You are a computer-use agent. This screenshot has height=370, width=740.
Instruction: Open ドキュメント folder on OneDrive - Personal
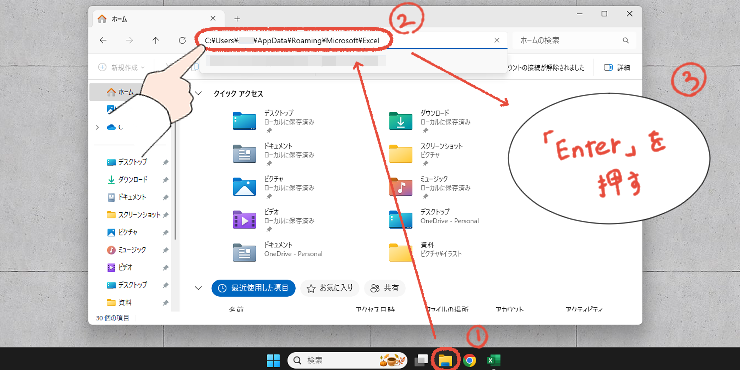pyautogui.click(x=278, y=252)
